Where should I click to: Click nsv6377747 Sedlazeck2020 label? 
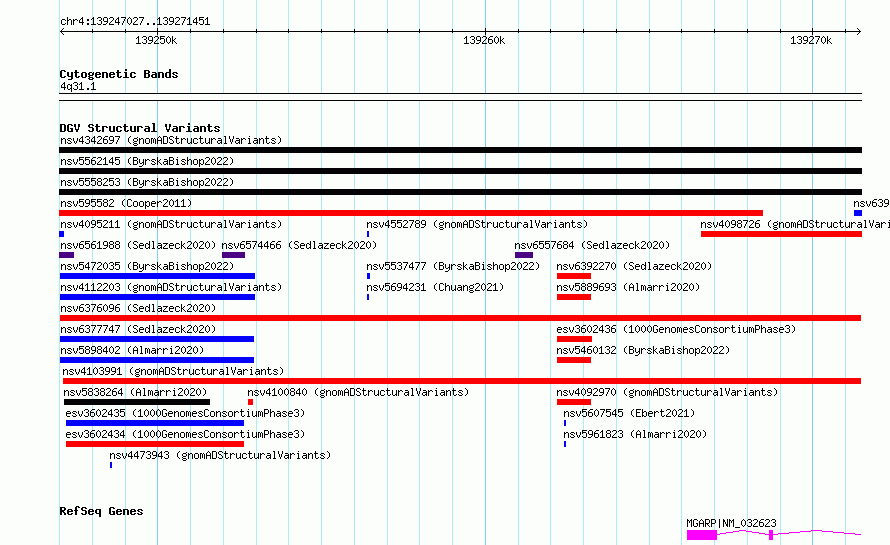pyautogui.click(x=138, y=329)
